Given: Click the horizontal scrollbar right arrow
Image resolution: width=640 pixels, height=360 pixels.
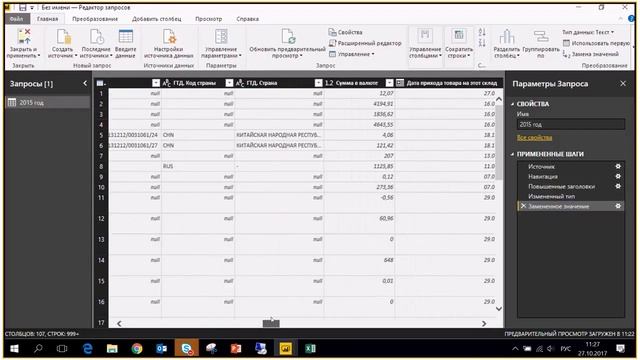Looking at the screenshot, I should coord(484,323).
